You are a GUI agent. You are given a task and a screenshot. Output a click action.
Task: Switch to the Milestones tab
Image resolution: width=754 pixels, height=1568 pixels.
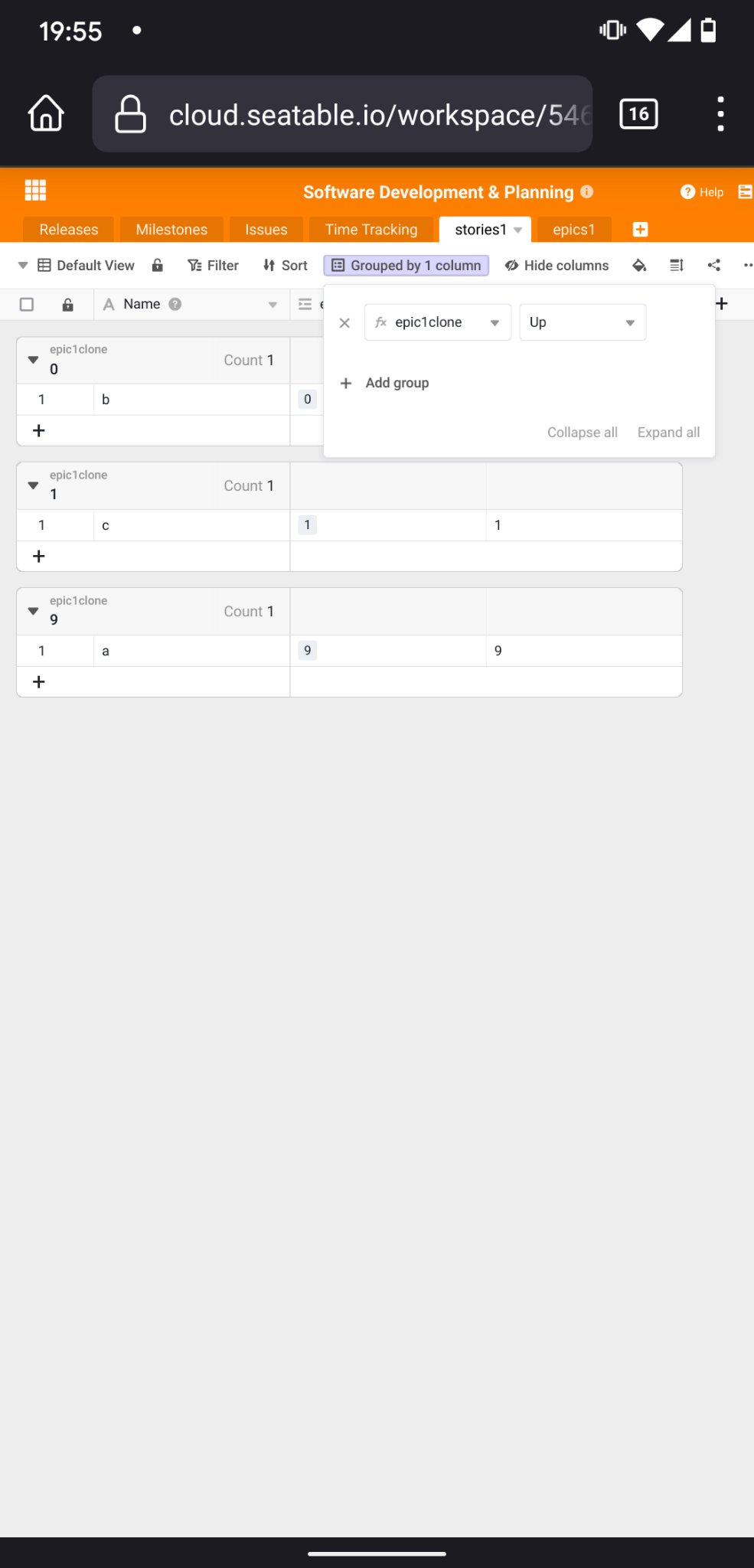pos(171,230)
